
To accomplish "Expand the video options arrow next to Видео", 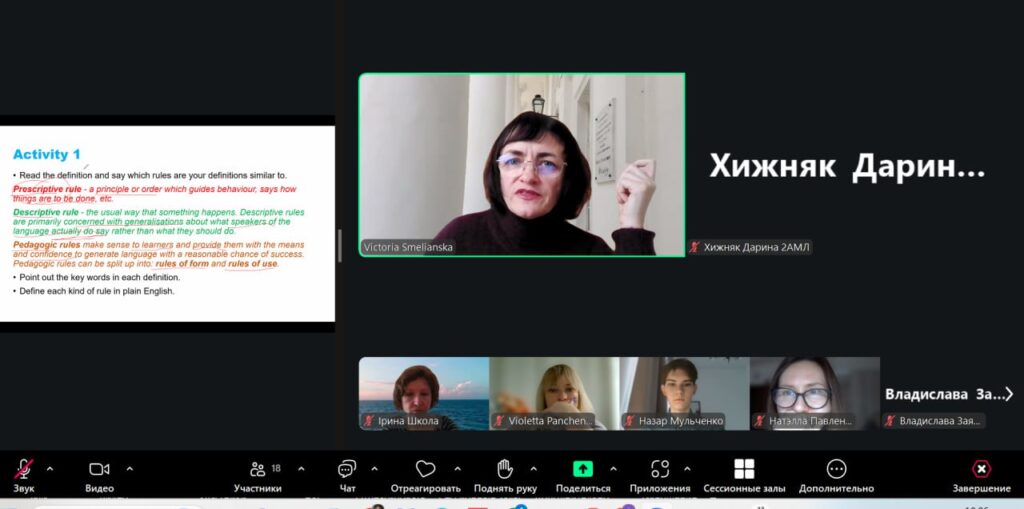I will click(129, 468).
